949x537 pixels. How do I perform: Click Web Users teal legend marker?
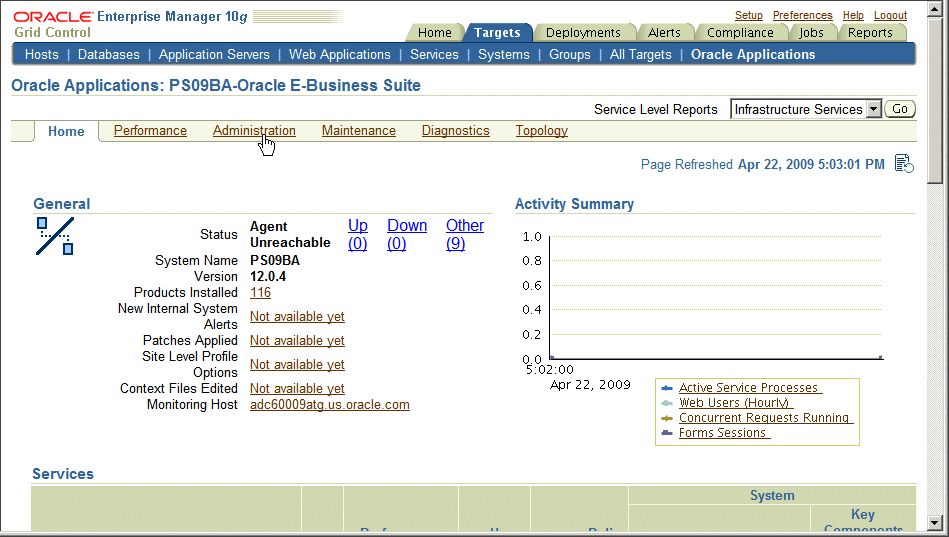(667, 403)
